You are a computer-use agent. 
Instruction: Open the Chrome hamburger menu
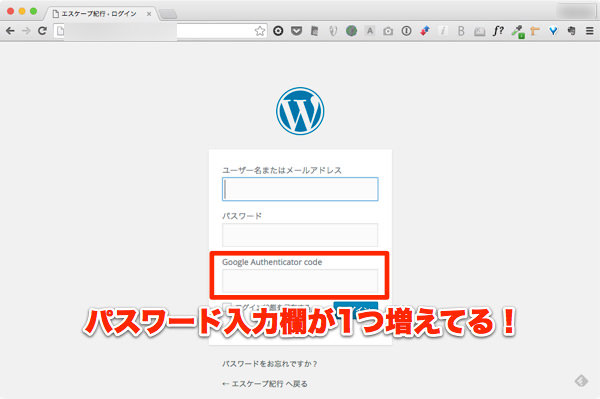coord(590,31)
